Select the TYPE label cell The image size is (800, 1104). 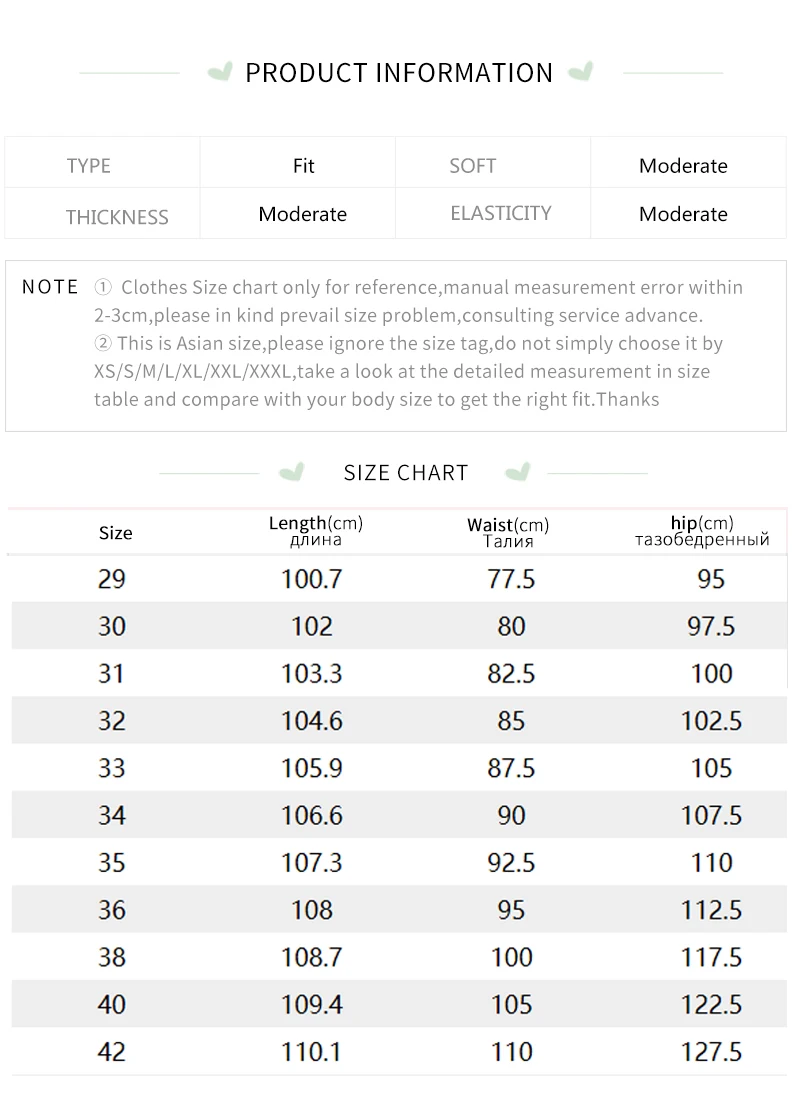click(89, 166)
